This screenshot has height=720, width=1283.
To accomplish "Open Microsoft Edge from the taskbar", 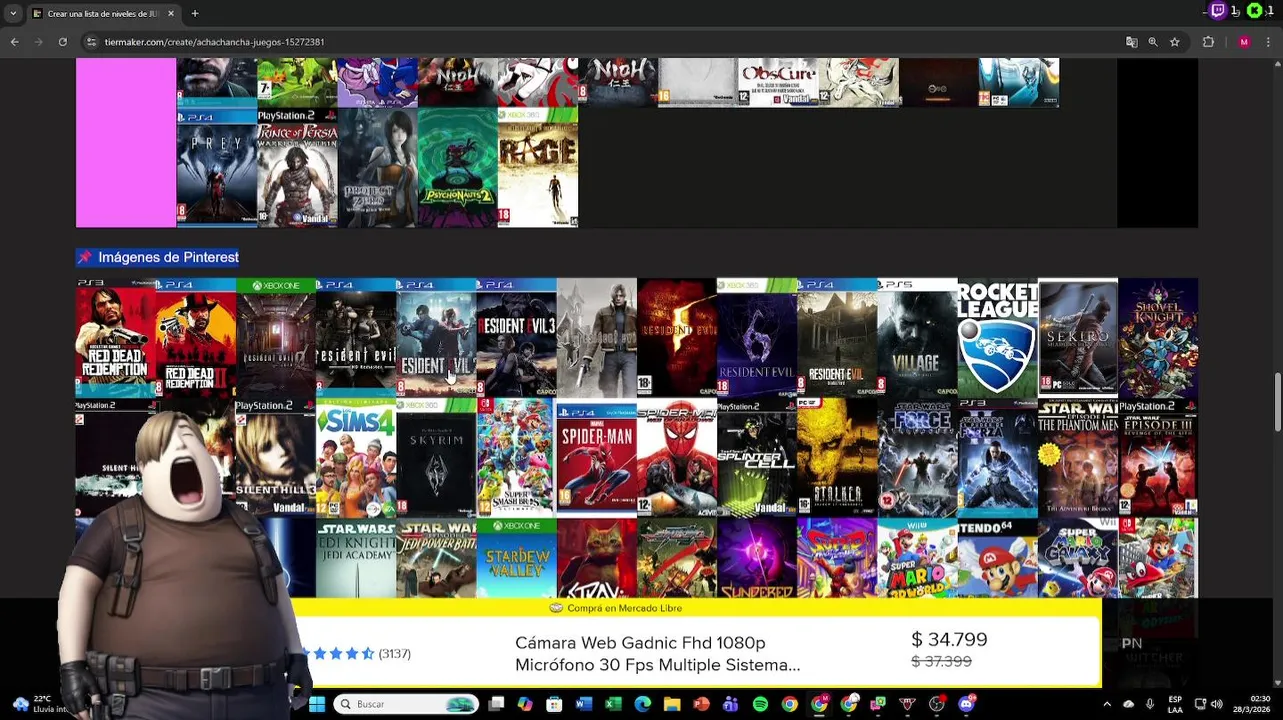I will (643, 704).
